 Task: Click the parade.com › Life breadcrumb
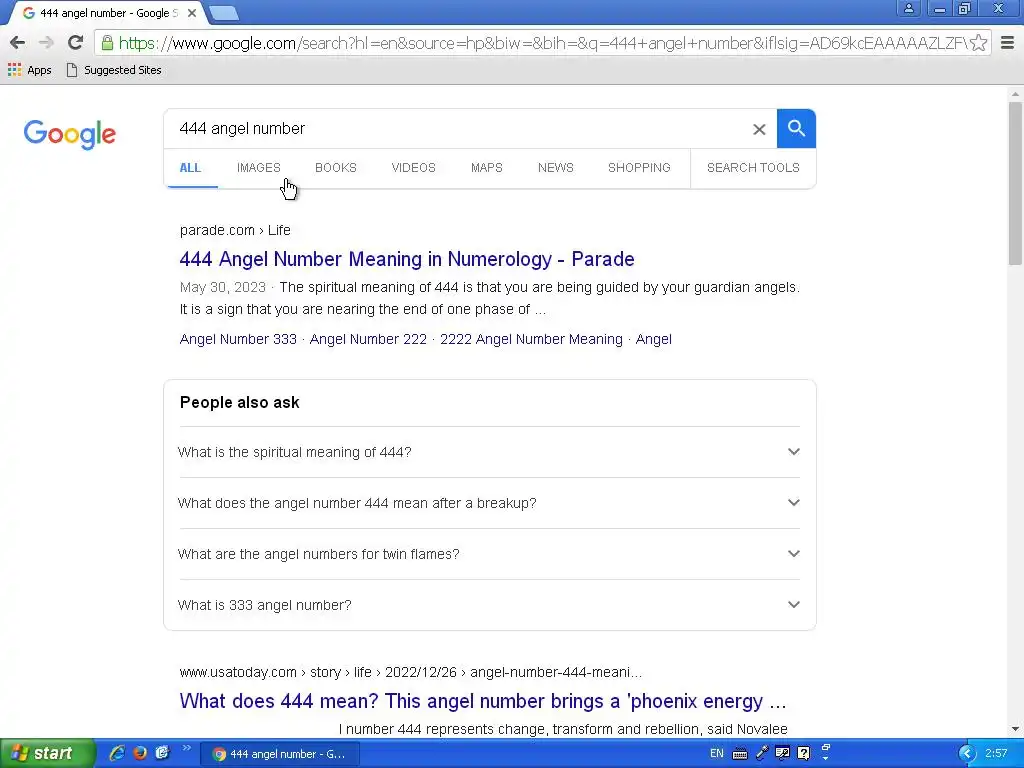[235, 231]
